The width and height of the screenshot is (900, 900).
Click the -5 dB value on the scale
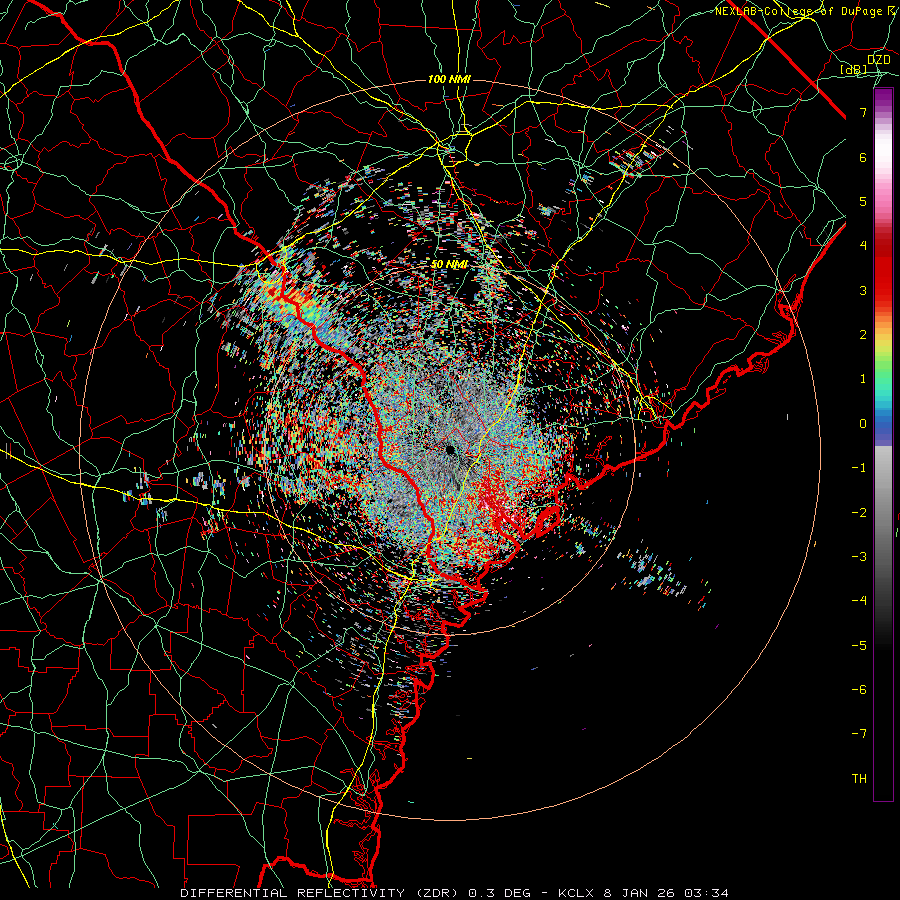point(859,646)
